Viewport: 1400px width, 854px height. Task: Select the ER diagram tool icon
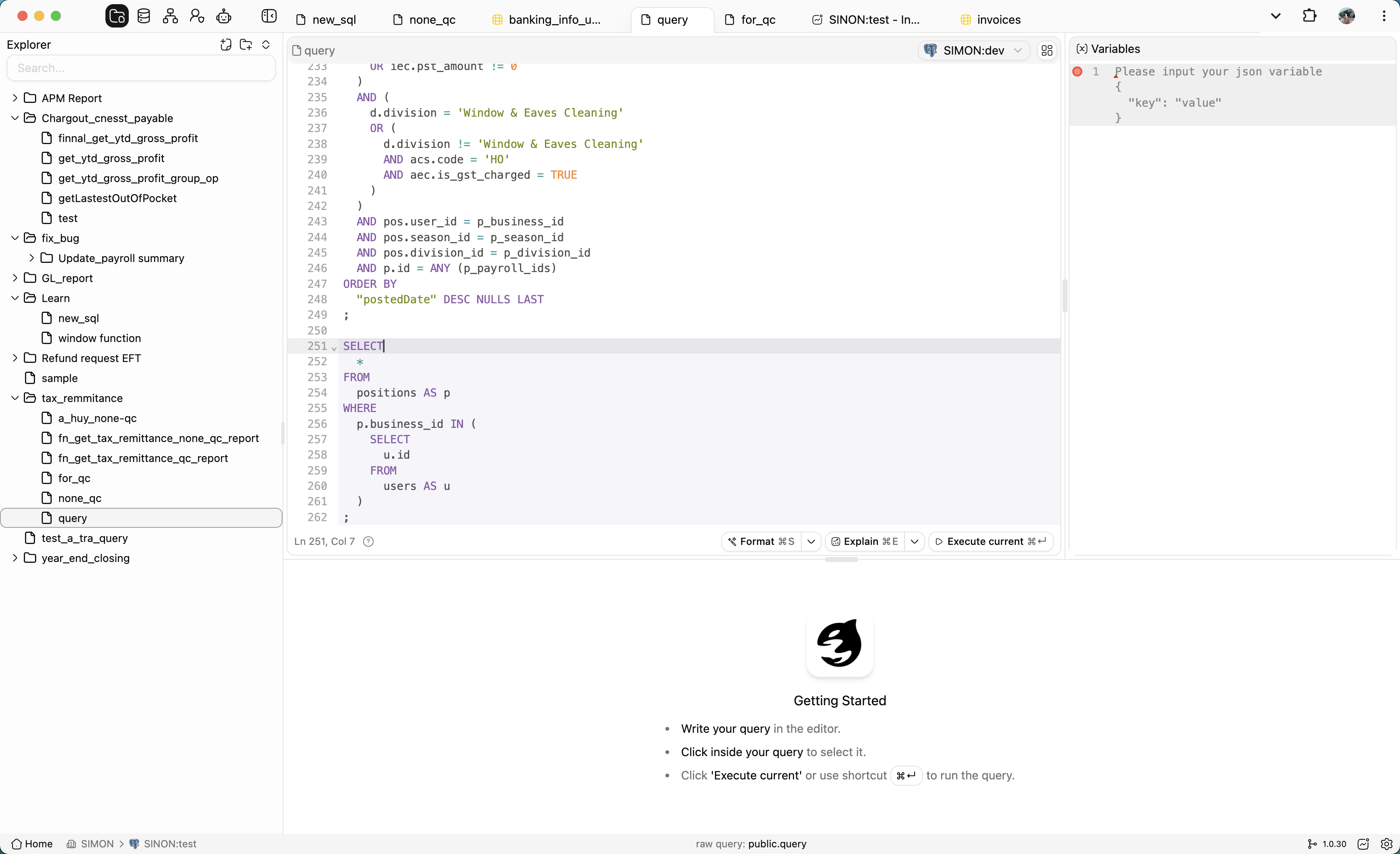(170, 16)
